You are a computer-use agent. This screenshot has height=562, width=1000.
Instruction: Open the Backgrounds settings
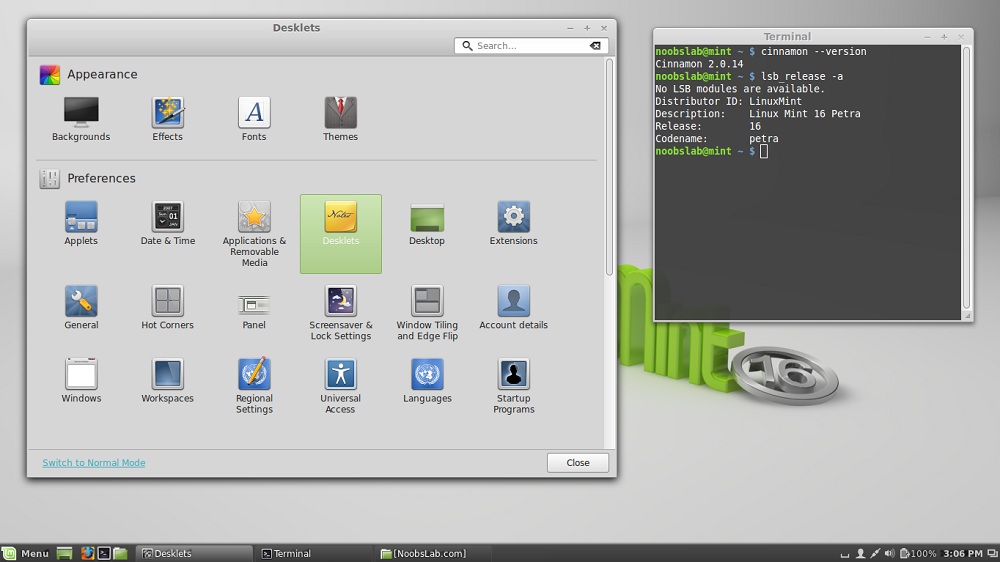(x=81, y=113)
